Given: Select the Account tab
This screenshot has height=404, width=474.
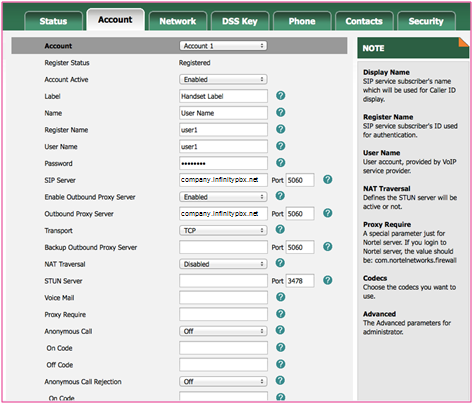Looking at the screenshot, I should point(115,20).
